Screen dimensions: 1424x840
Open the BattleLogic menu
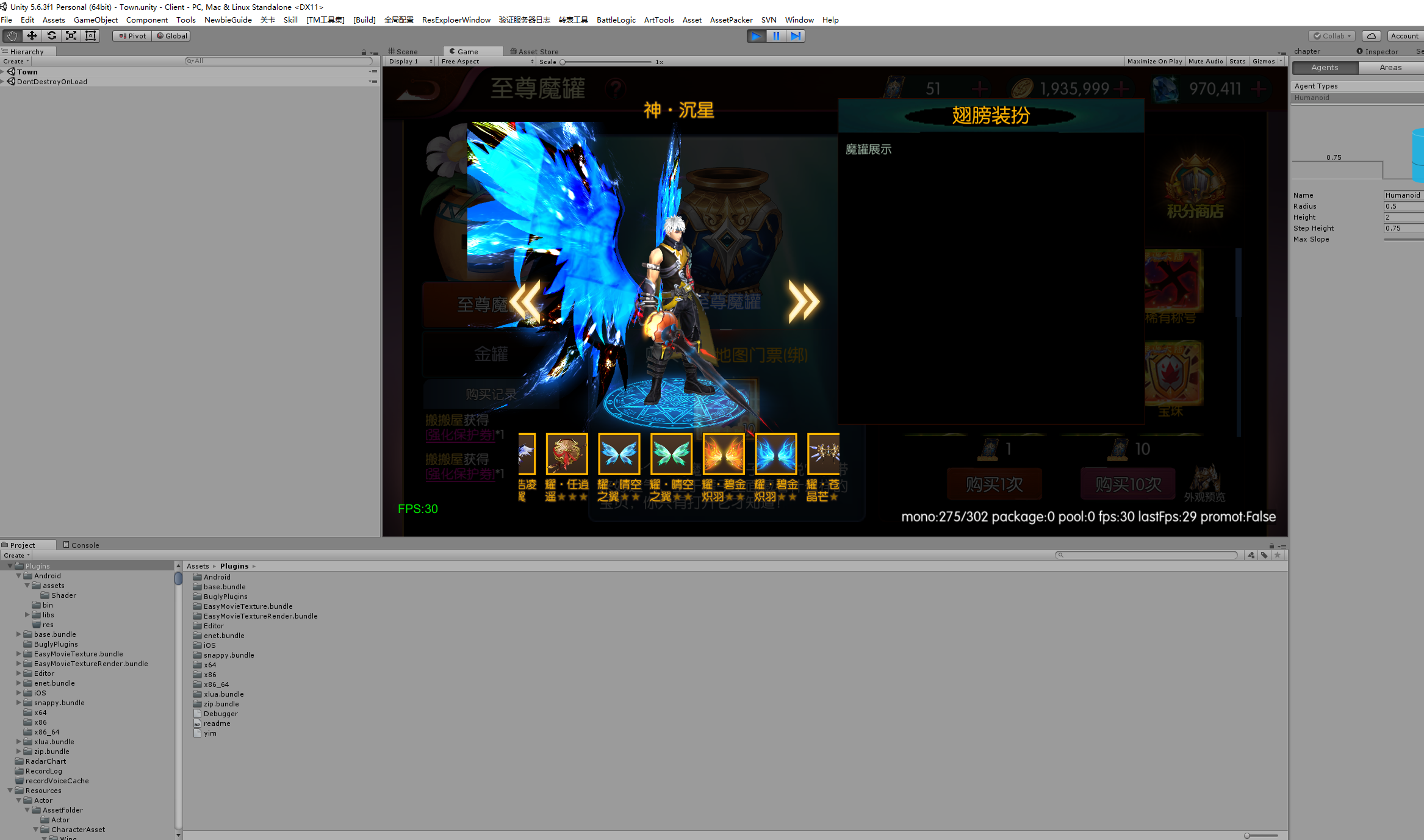pos(616,20)
